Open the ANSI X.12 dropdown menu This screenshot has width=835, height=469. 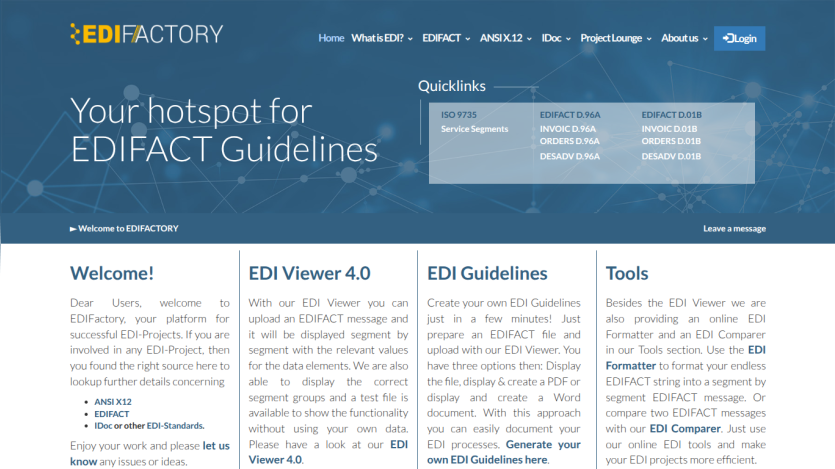click(506, 38)
